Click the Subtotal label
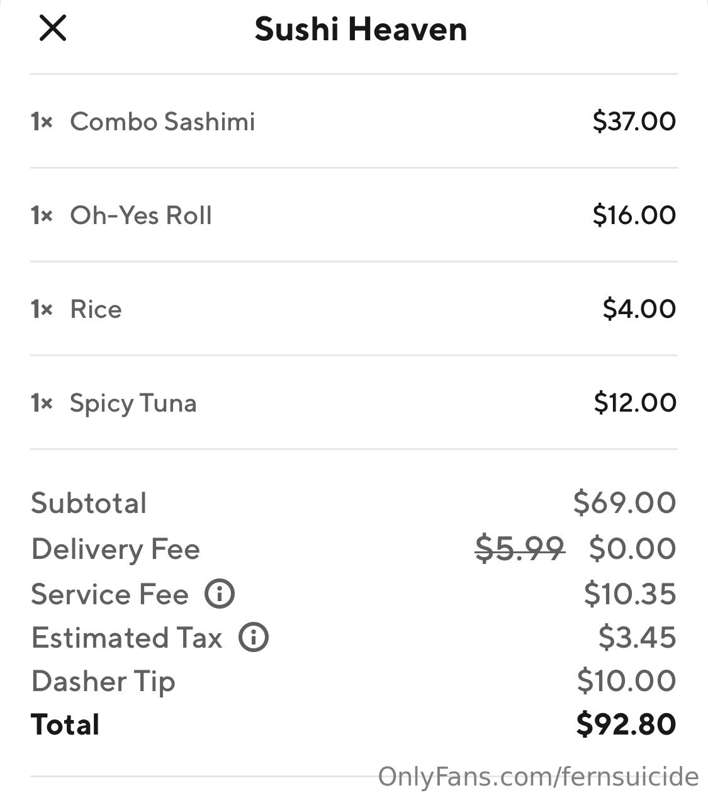Viewport: 708px width, 800px height. coord(89,503)
